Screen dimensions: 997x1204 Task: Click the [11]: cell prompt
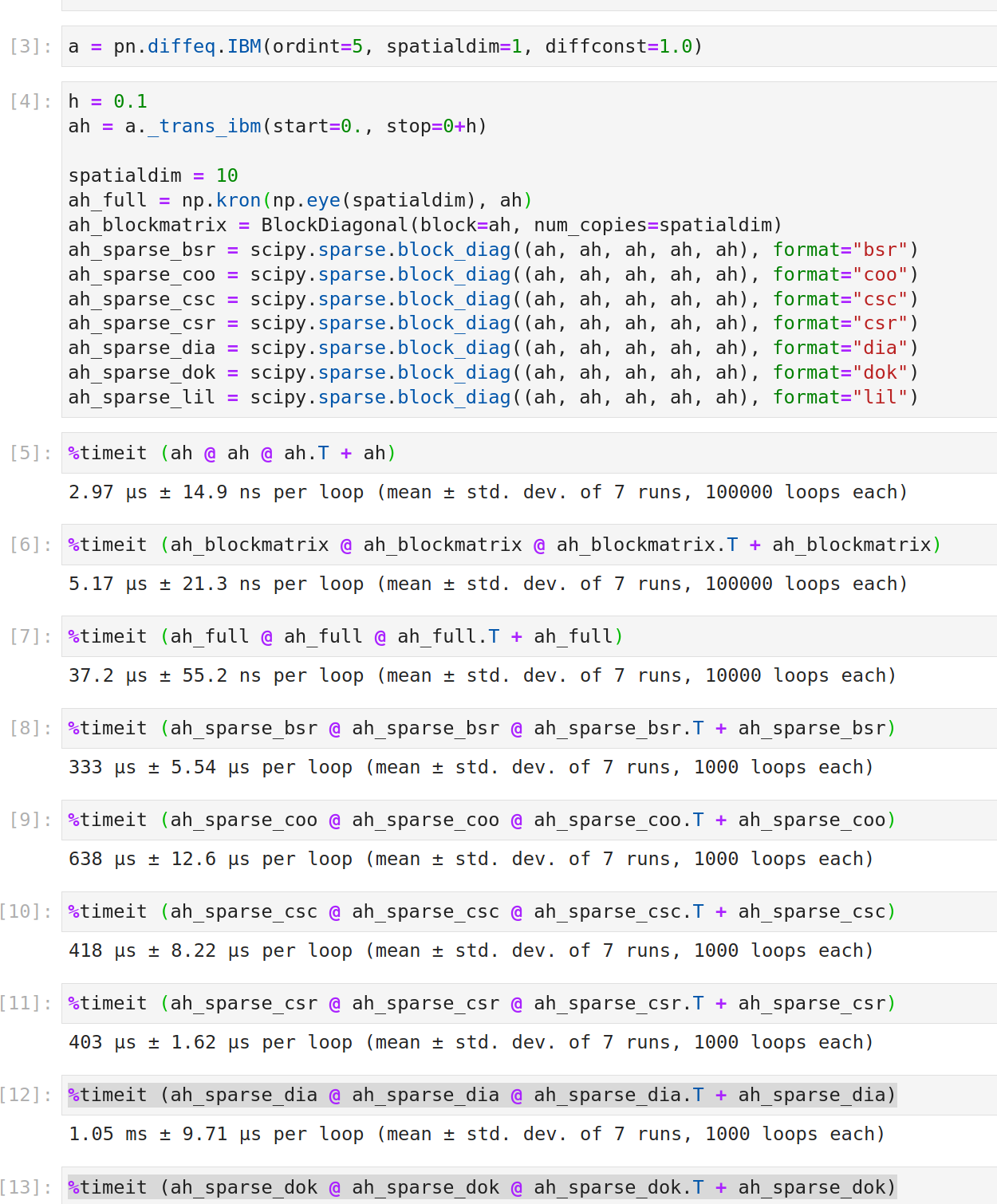pyautogui.click(x=26, y=1003)
